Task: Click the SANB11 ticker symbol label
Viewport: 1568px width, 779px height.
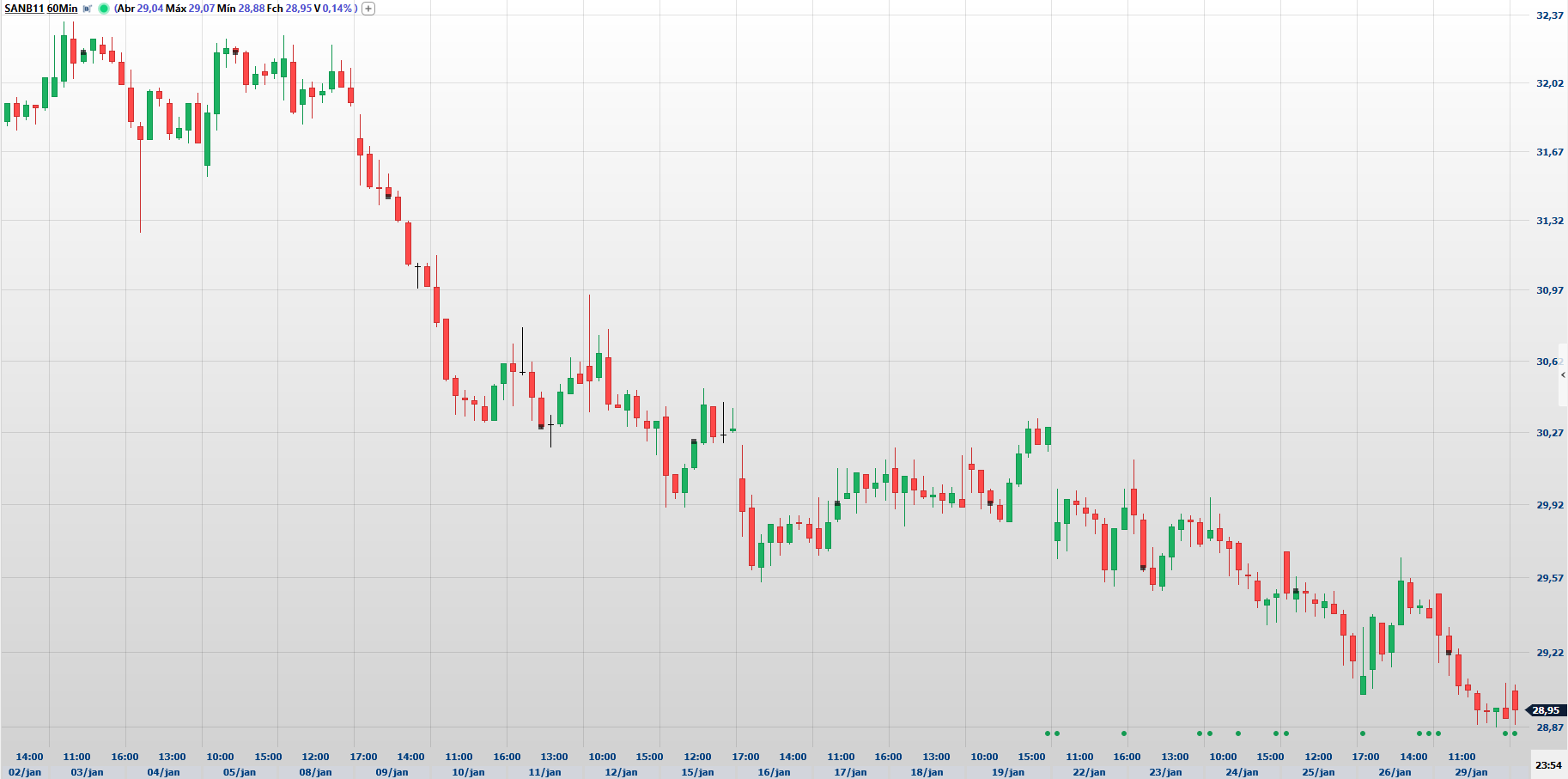Action: (24, 9)
